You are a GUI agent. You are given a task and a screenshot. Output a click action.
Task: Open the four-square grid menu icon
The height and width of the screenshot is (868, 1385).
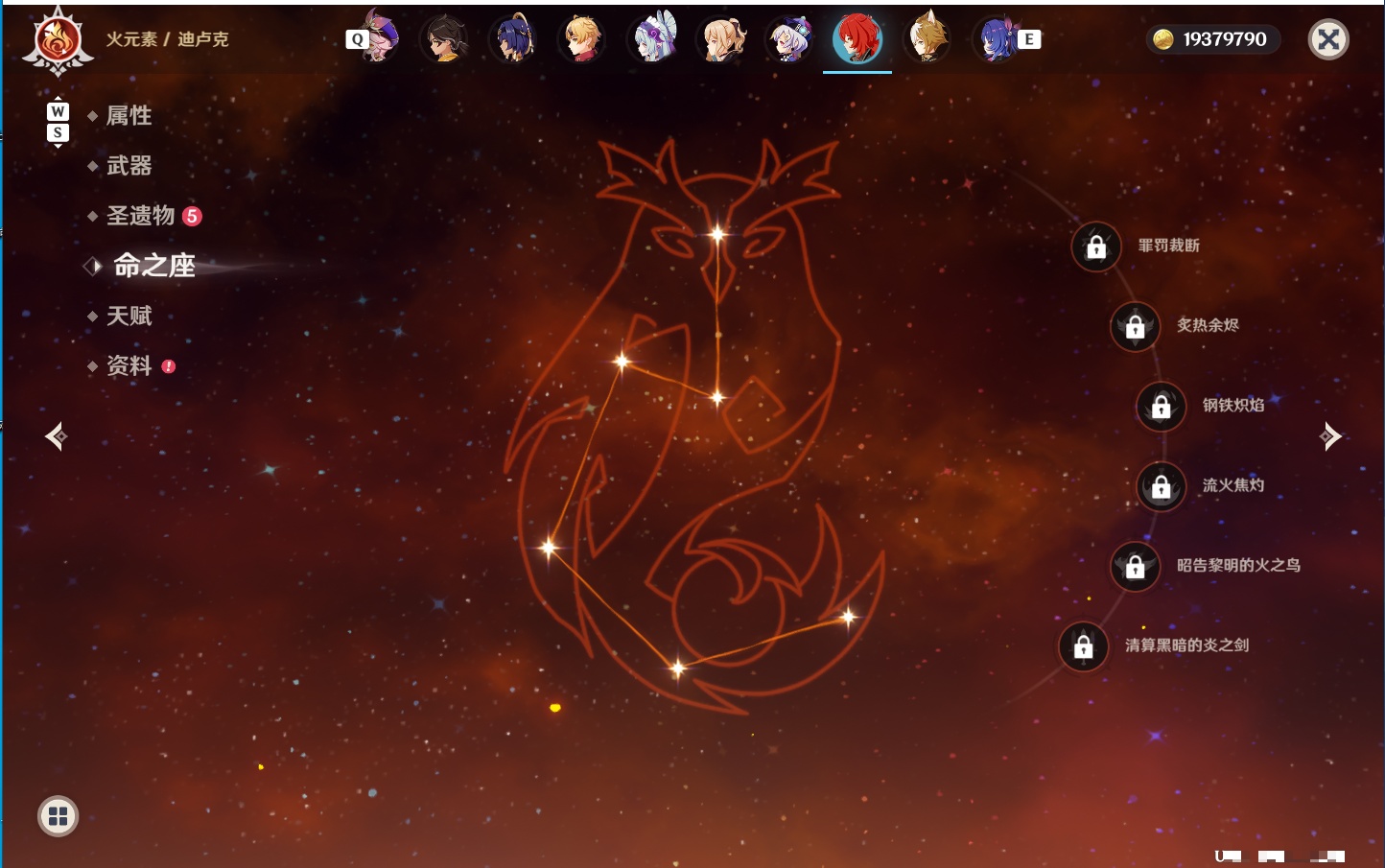58,816
